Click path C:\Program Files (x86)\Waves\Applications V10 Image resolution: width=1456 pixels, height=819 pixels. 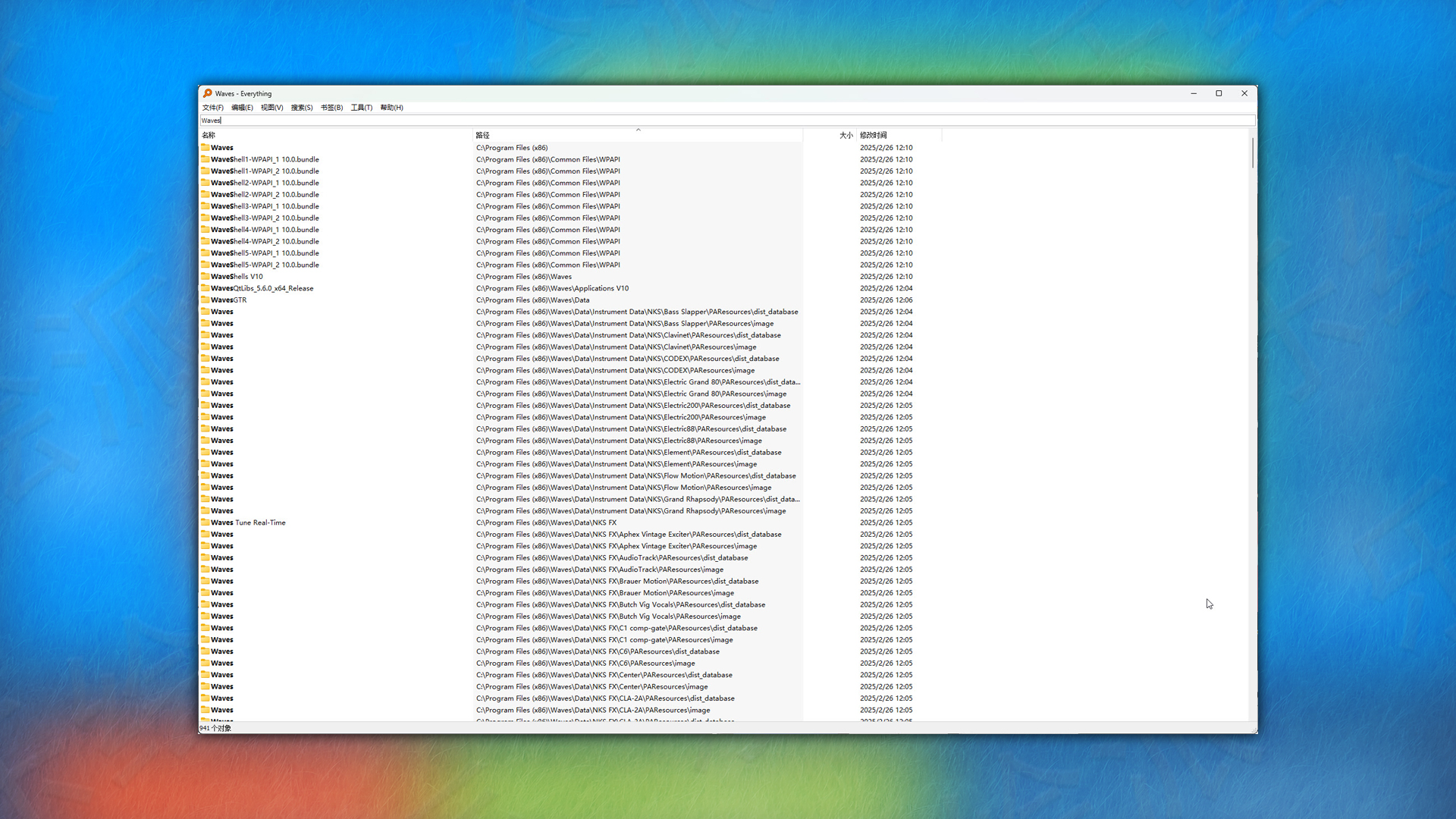pyautogui.click(x=552, y=288)
